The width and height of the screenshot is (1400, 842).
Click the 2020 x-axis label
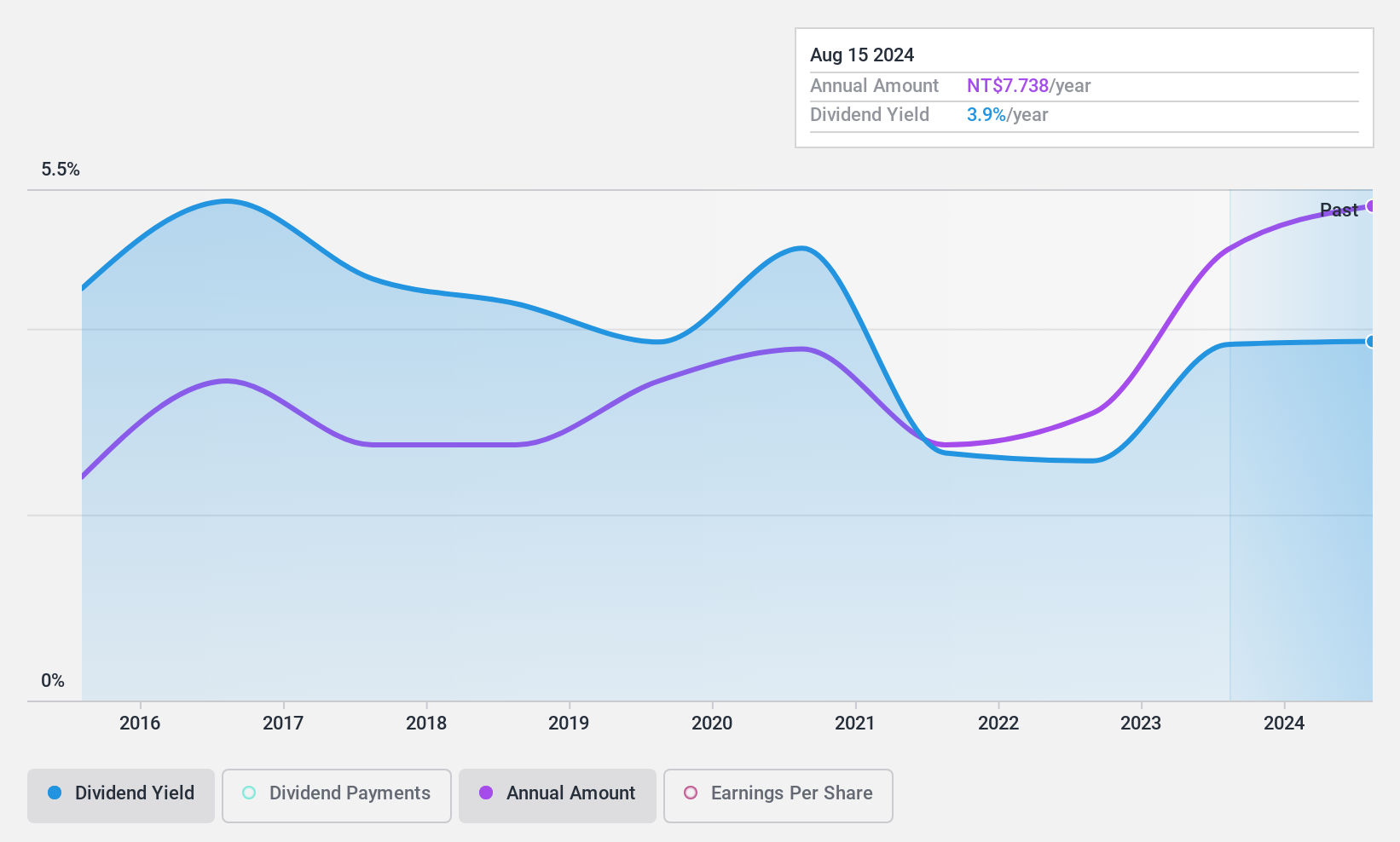(712, 724)
